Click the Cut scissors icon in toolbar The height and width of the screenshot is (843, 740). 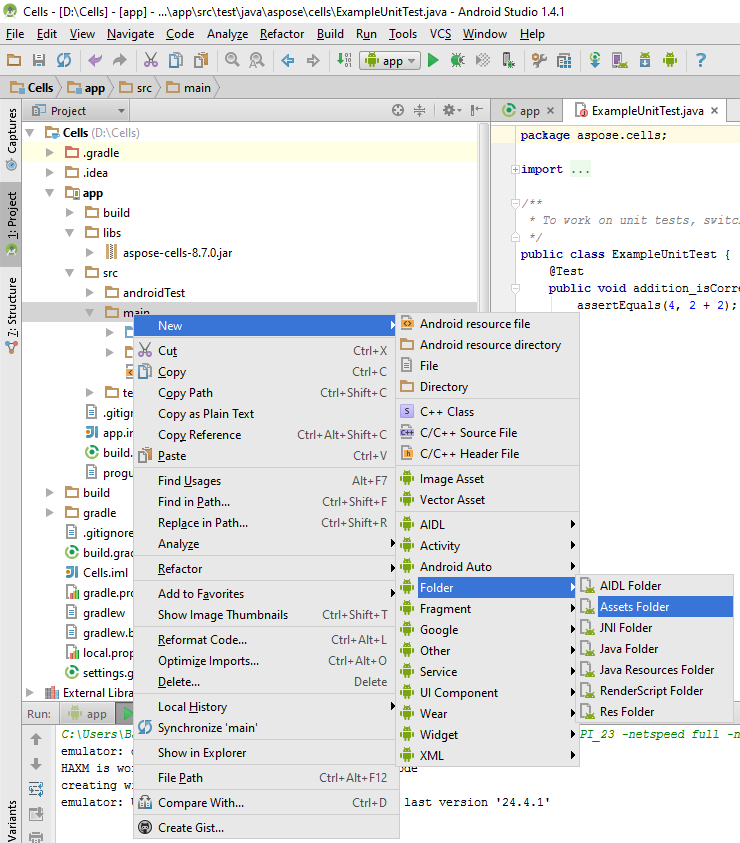[x=151, y=60]
